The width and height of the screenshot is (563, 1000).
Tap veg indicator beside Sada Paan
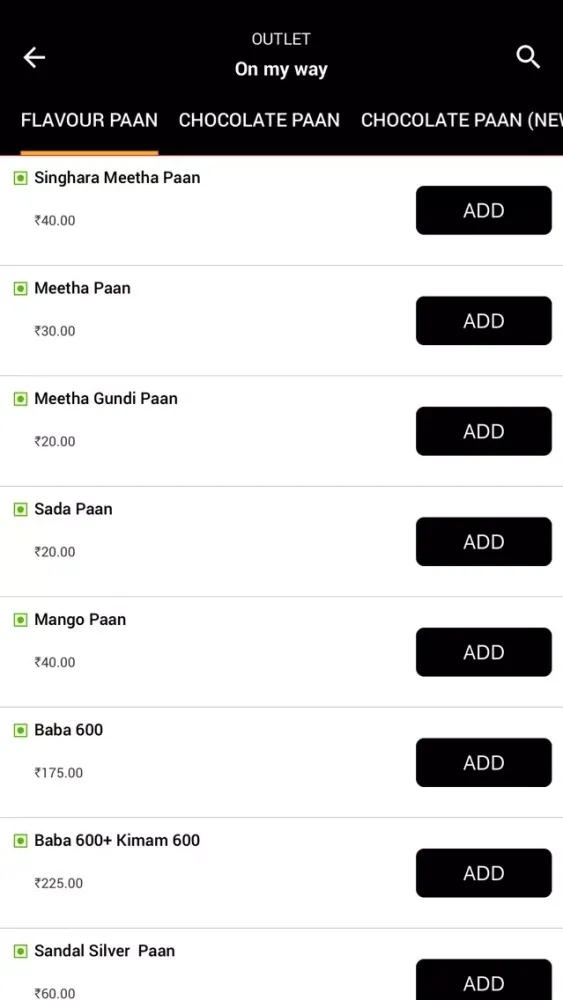pyautogui.click(x=20, y=510)
